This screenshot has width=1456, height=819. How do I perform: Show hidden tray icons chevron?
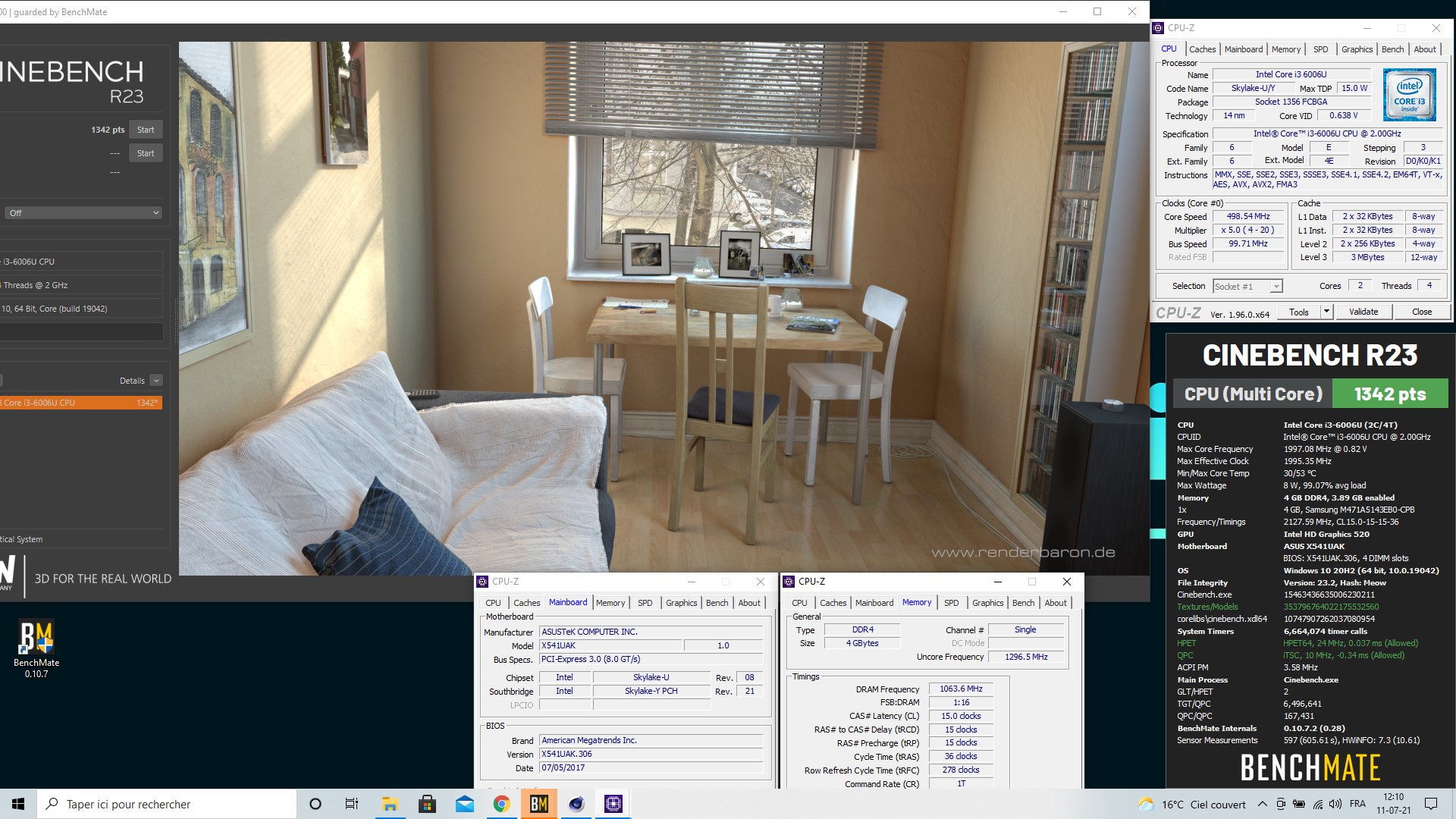1262,804
